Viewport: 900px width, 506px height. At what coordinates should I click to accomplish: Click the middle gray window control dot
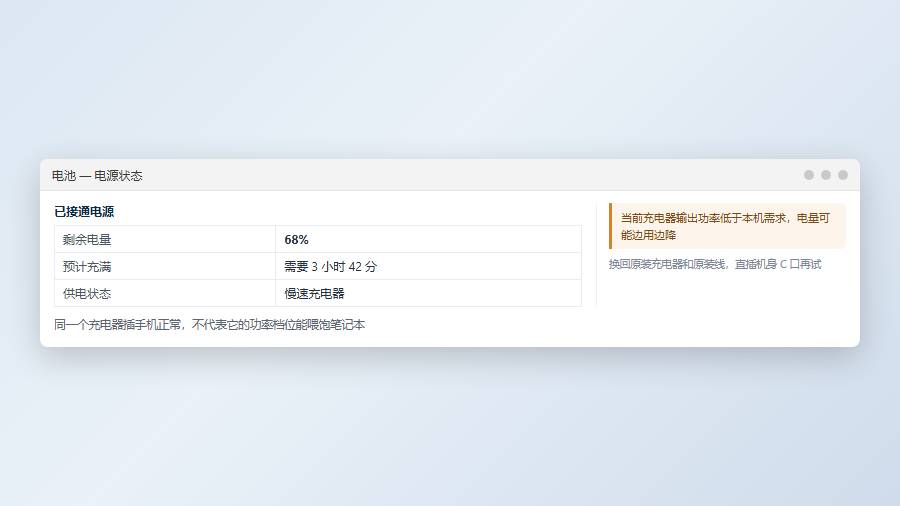click(x=826, y=175)
